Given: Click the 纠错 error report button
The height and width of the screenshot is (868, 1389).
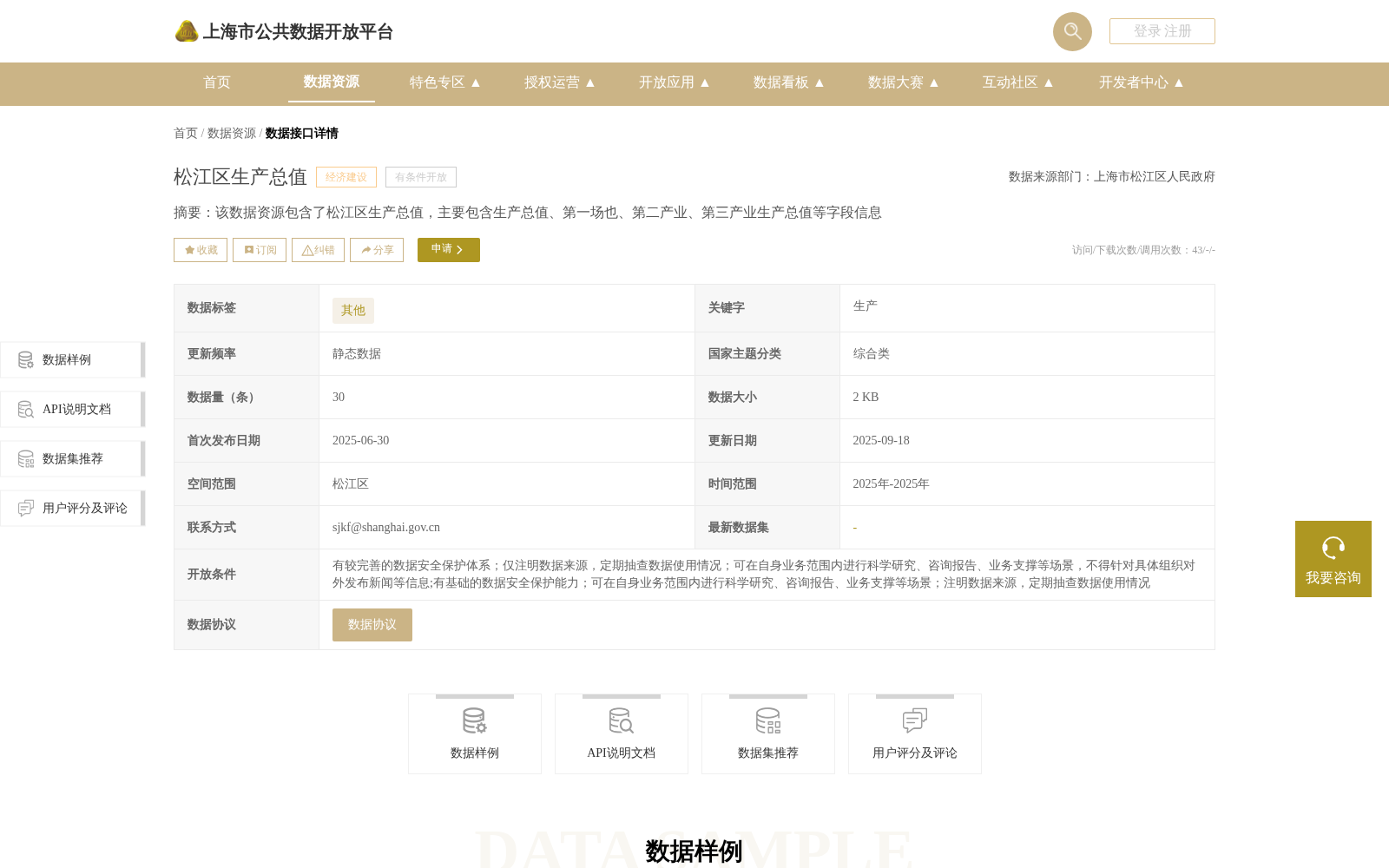Looking at the screenshot, I should pos(318,250).
